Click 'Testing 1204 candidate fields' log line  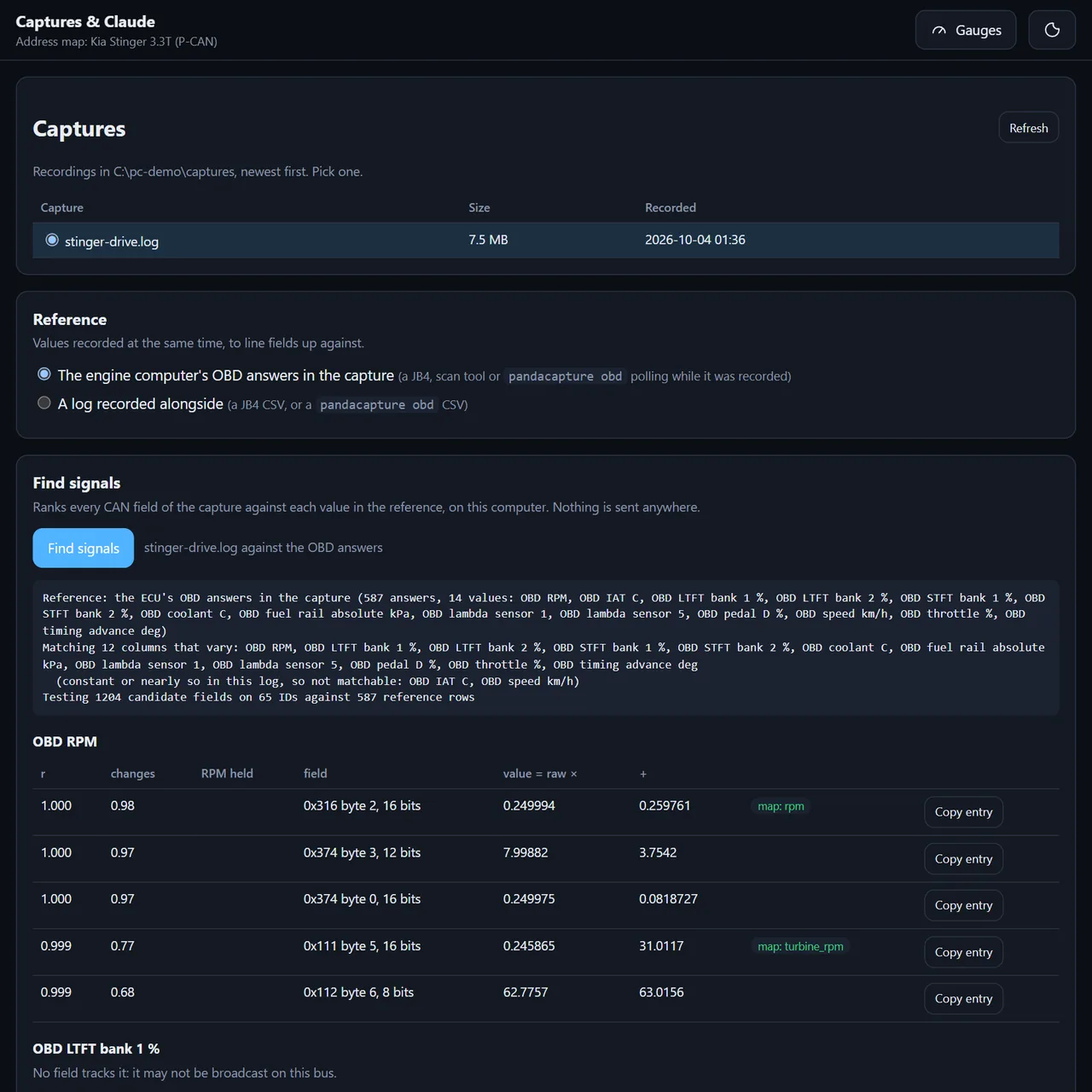pos(258,697)
